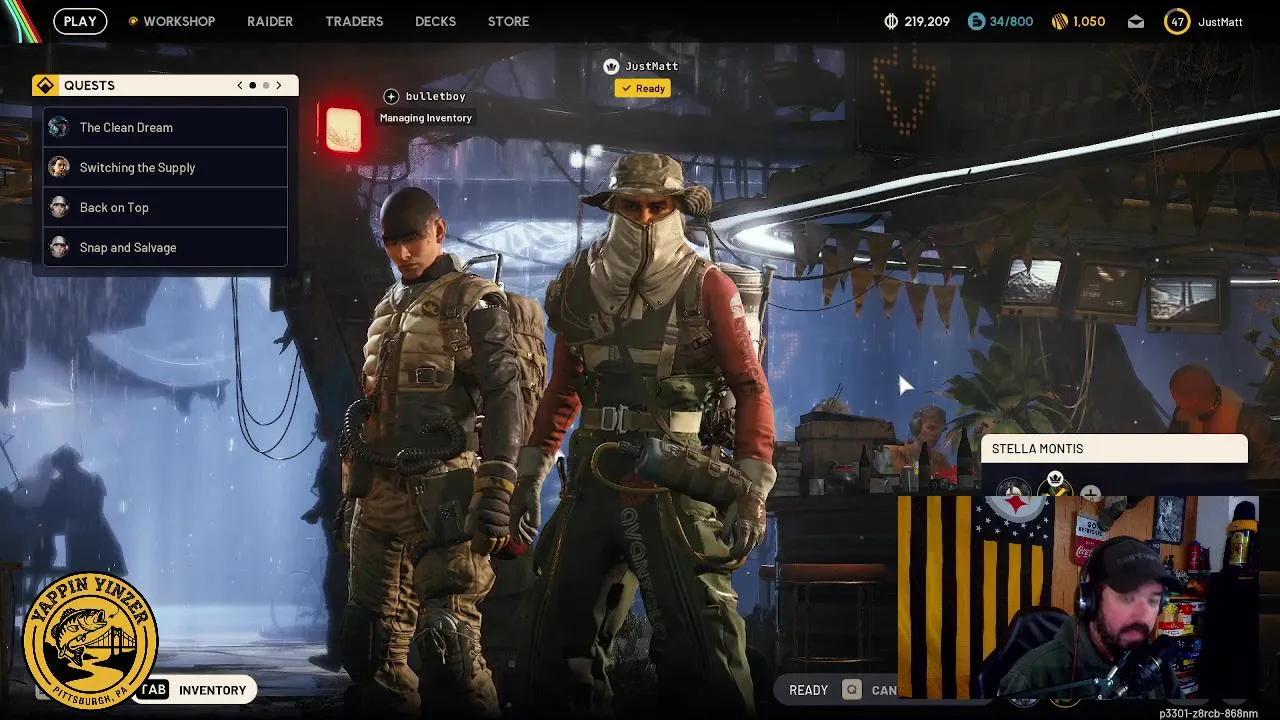
Task: Click the yellow Ready status badge
Action: point(642,88)
